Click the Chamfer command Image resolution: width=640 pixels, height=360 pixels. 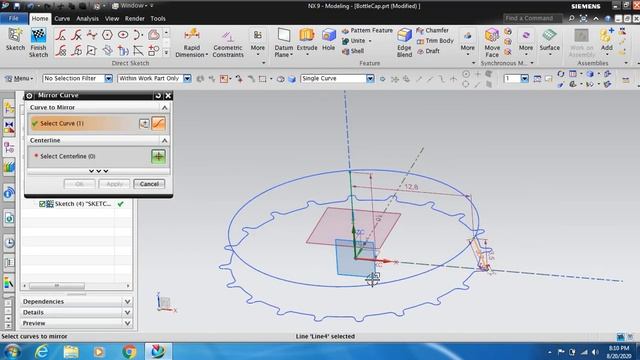[x=432, y=31]
